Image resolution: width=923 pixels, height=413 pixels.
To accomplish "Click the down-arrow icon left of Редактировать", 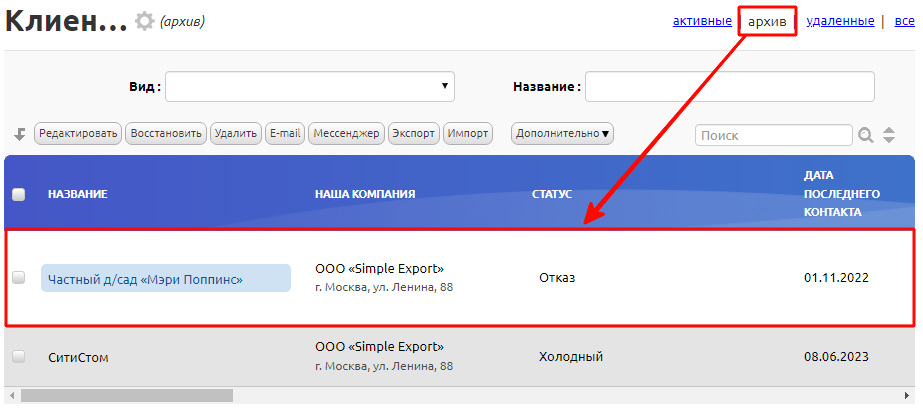I will coord(20,134).
